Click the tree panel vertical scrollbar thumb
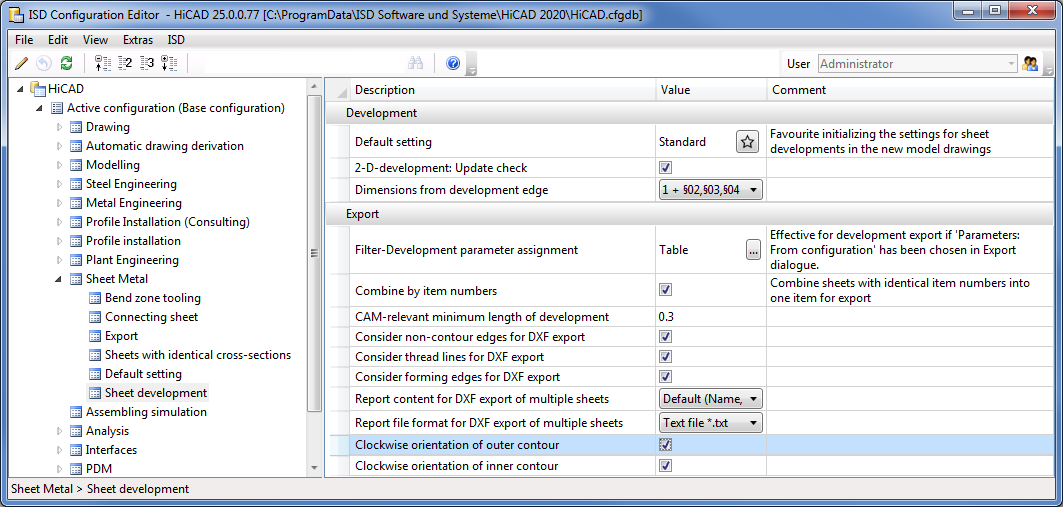The width and height of the screenshot is (1063, 507). pyautogui.click(x=314, y=254)
